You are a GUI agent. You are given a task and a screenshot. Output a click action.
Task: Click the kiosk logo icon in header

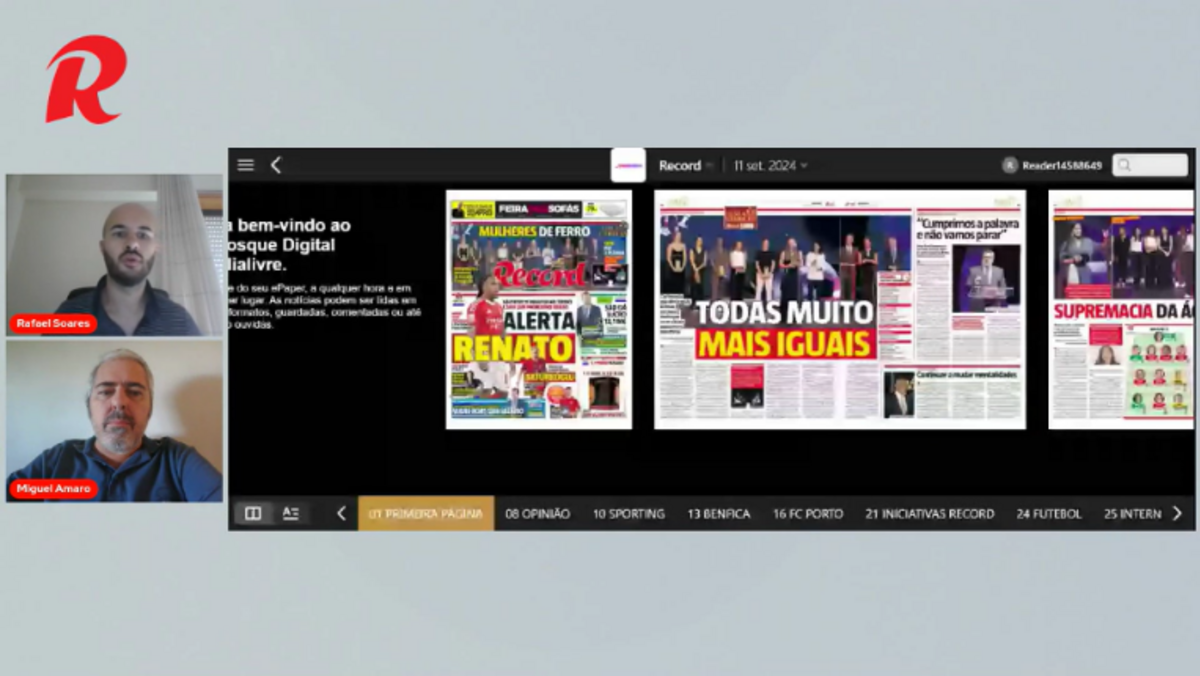[x=628, y=165]
